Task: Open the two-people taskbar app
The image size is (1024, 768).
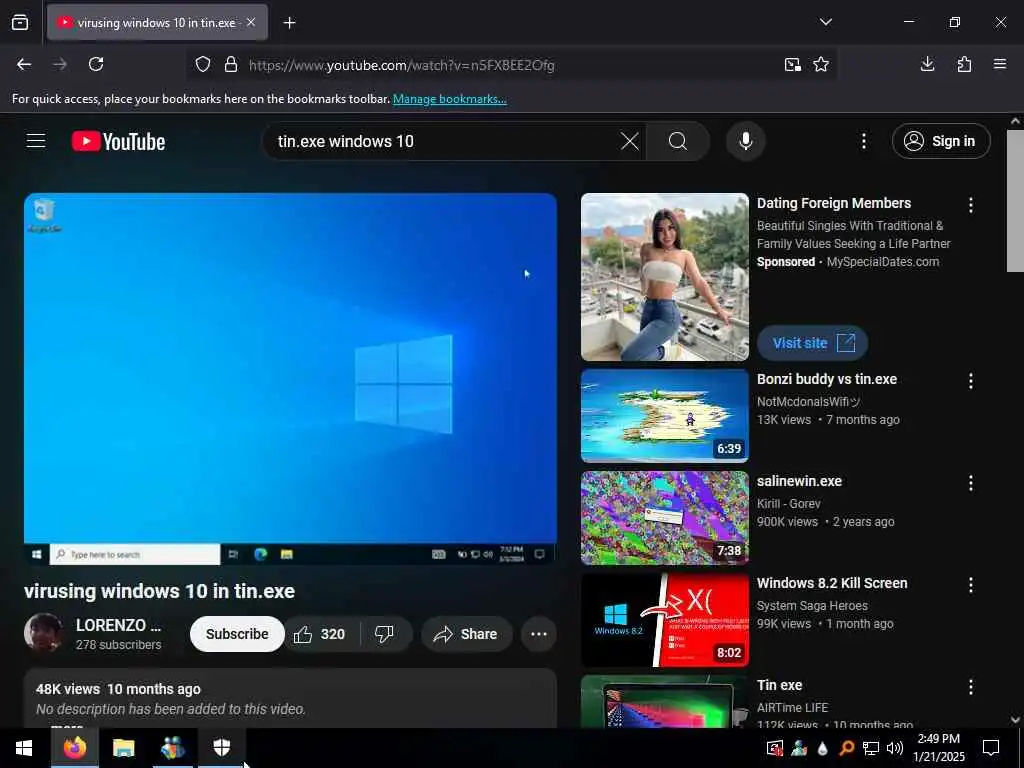Action: click(x=173, y=748)
